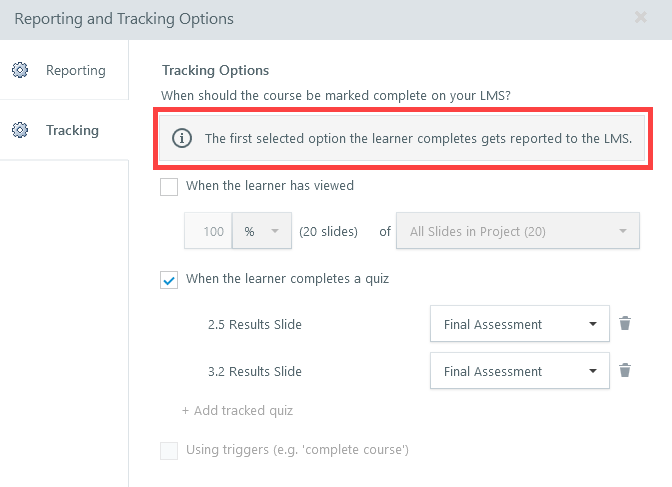The width and height of the screenshot is (672, 487).
Task: Expand the All Slides in Project dropdown
Action: pos(517,232)
